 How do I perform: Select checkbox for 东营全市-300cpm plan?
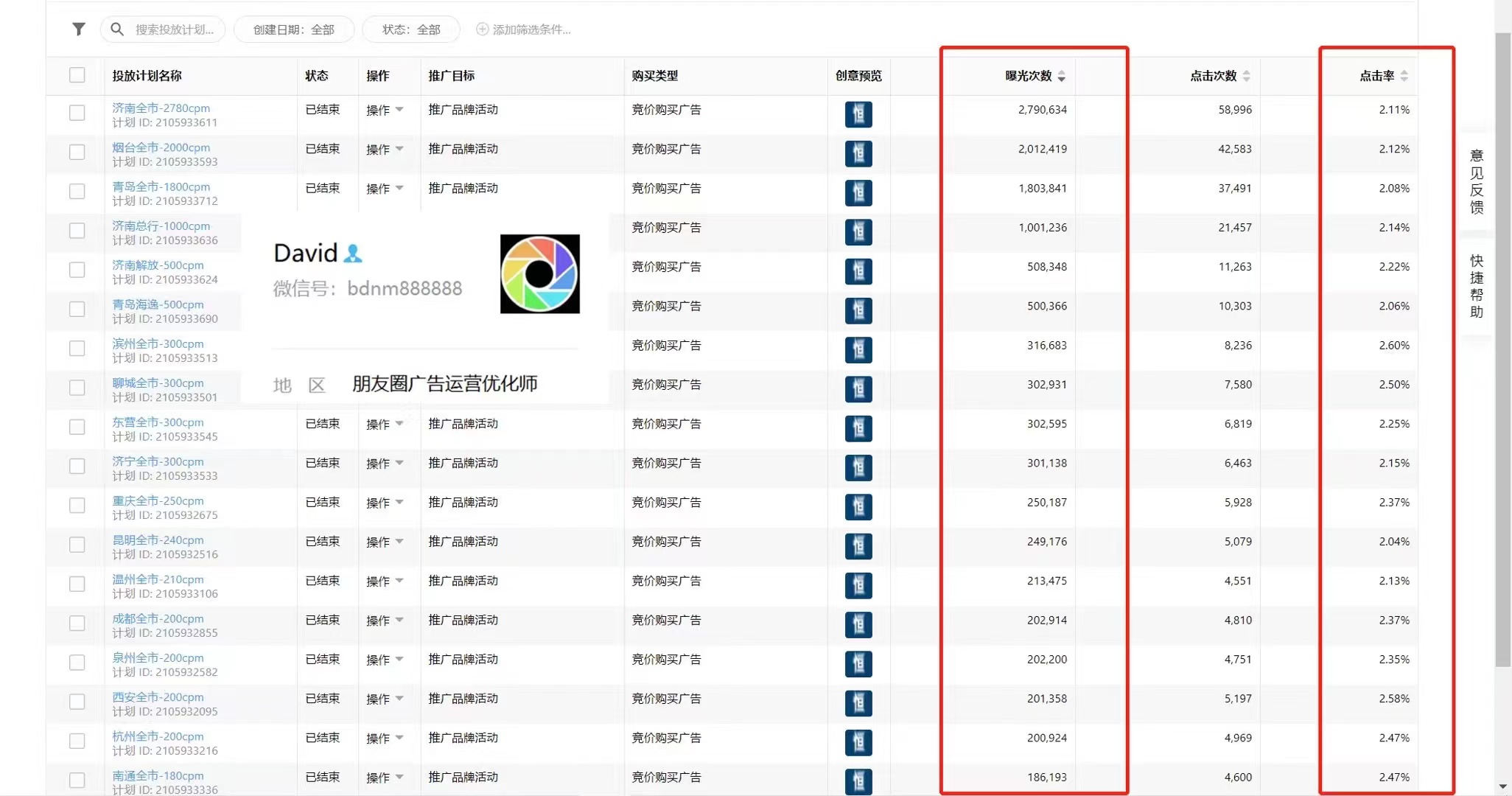click(77, 427)
